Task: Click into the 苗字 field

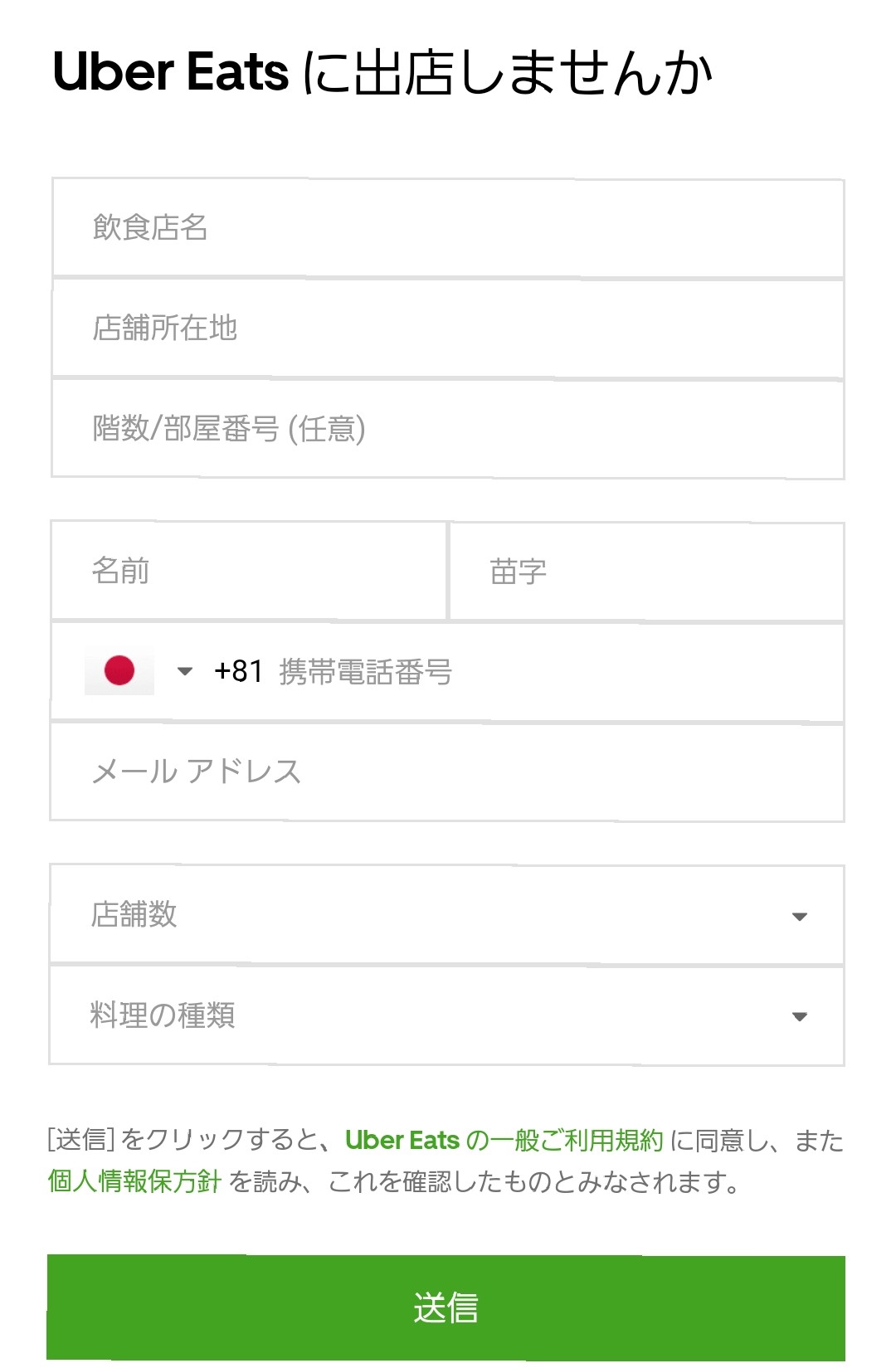Action: tap(647, 571)
